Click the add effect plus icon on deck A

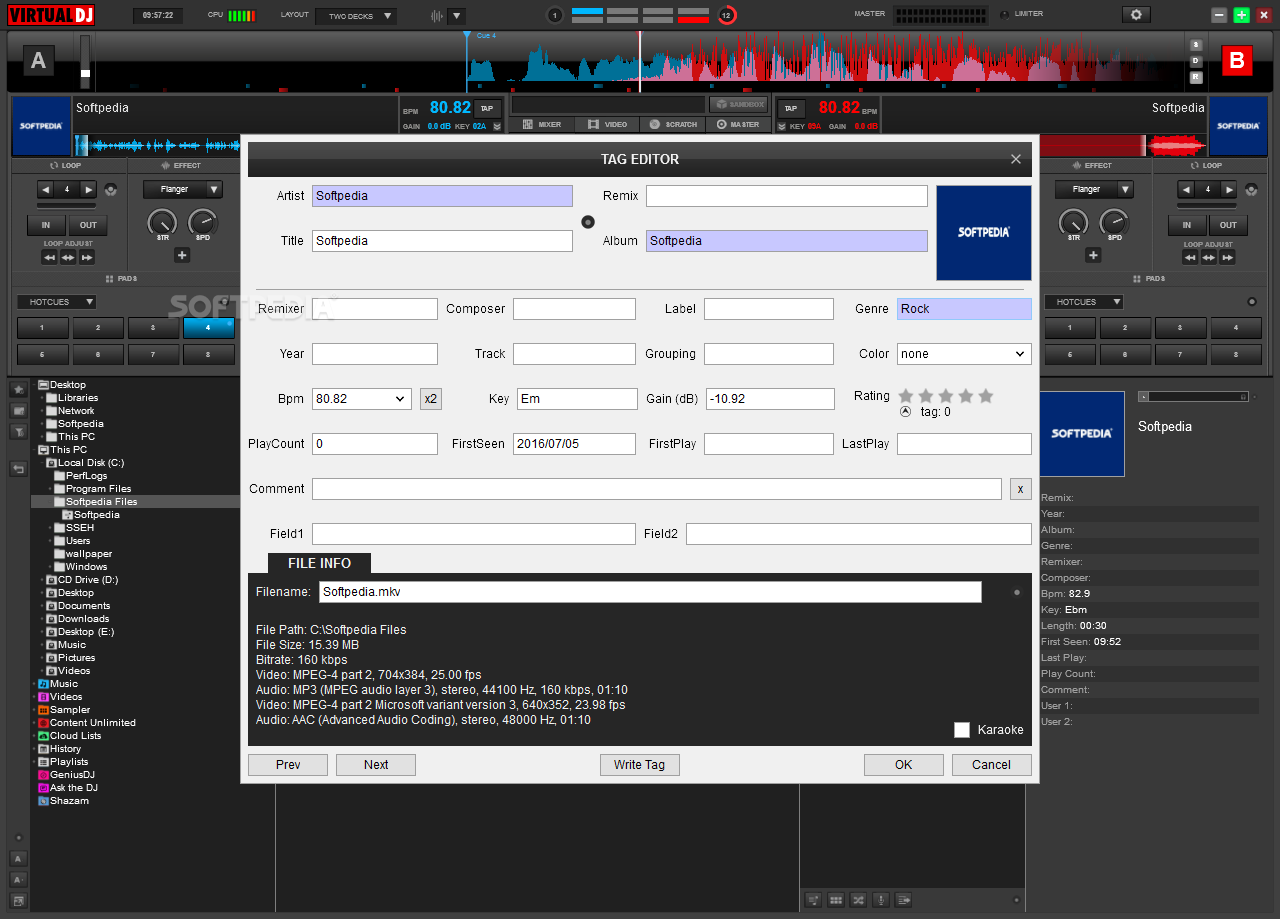click(x=182, y=255)
